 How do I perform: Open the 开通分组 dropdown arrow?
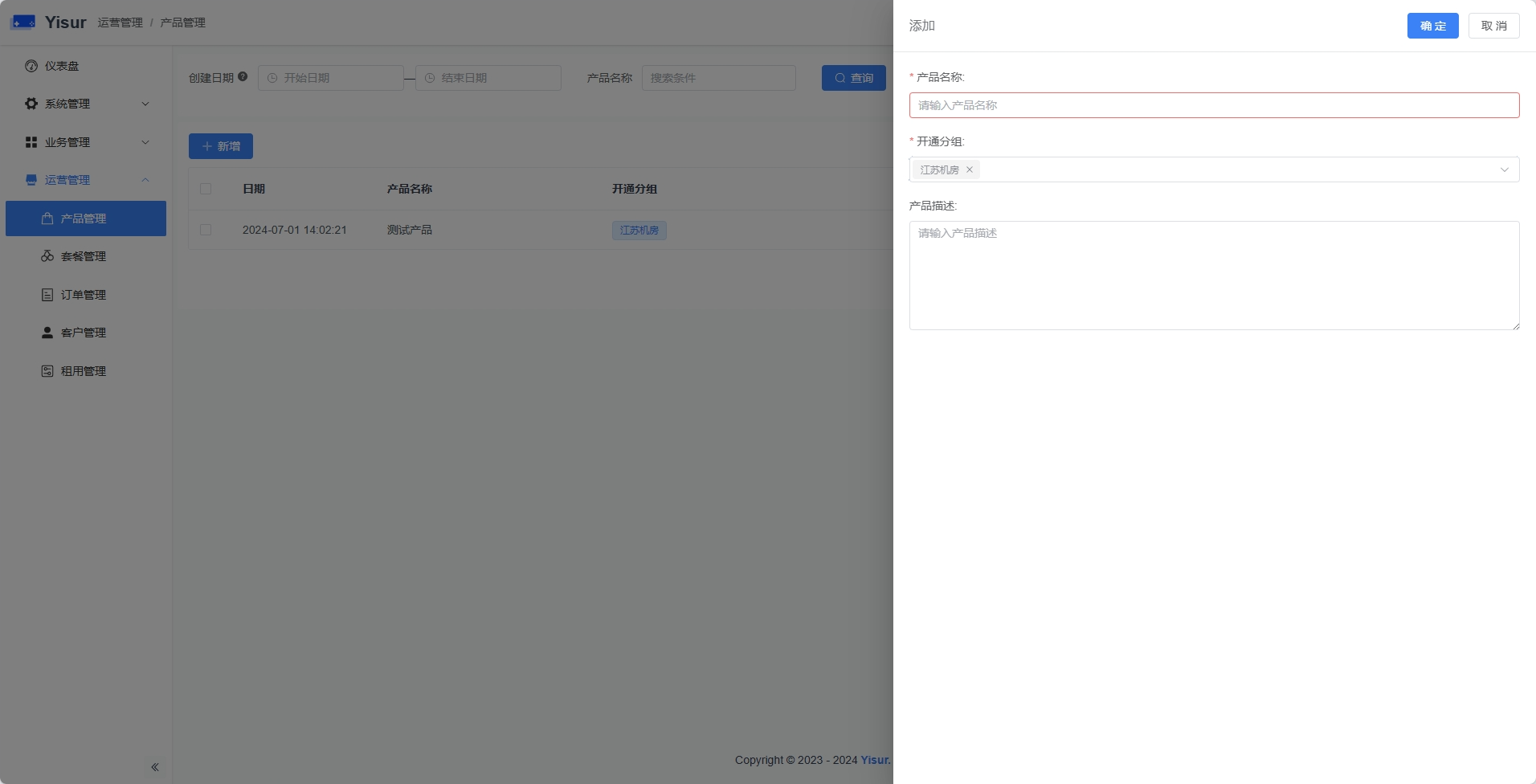[x=1504, y=169]
